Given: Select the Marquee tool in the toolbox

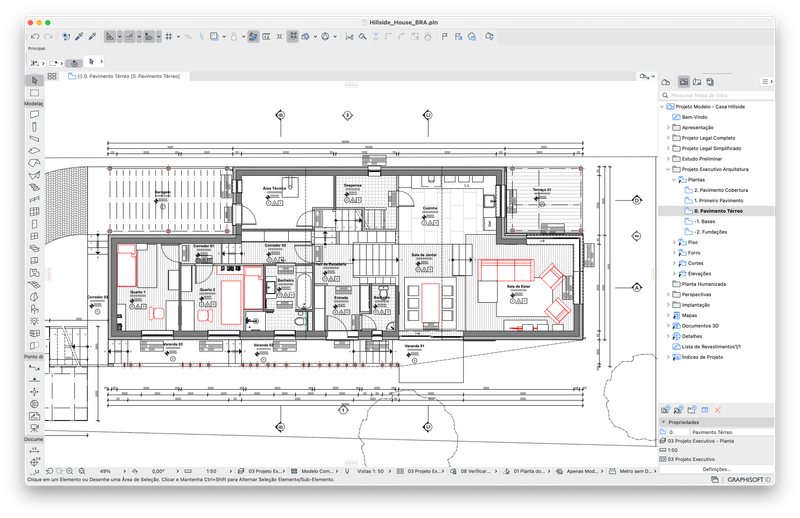Looking at the screenshot, I should [34, 93].
